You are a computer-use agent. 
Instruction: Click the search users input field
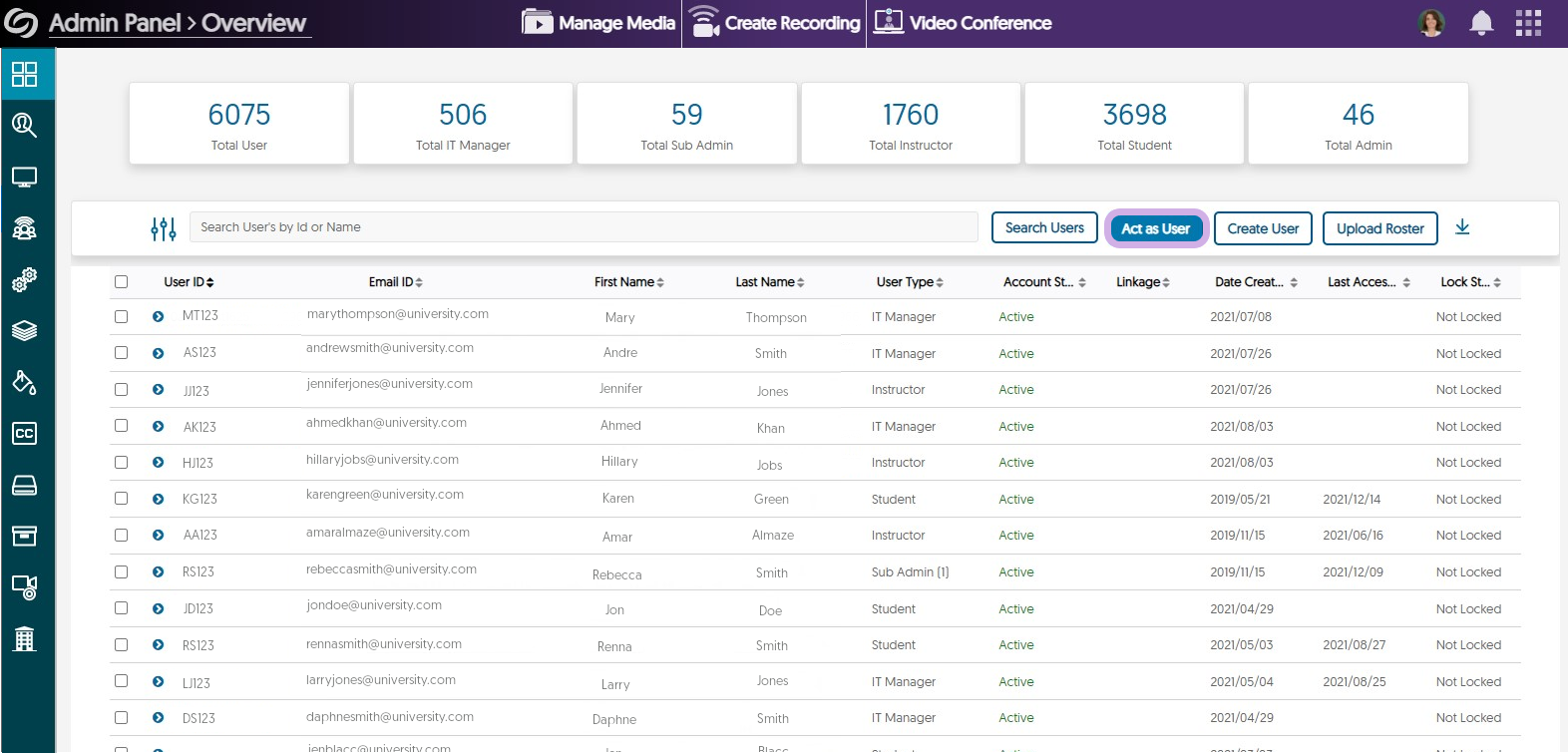(584, 227)
